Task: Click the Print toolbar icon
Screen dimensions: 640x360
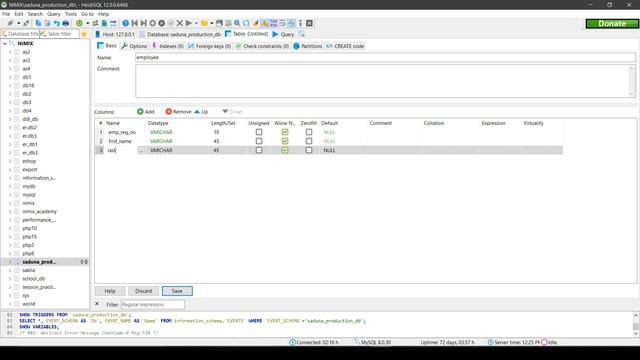Action: click(x=65, y=23)
